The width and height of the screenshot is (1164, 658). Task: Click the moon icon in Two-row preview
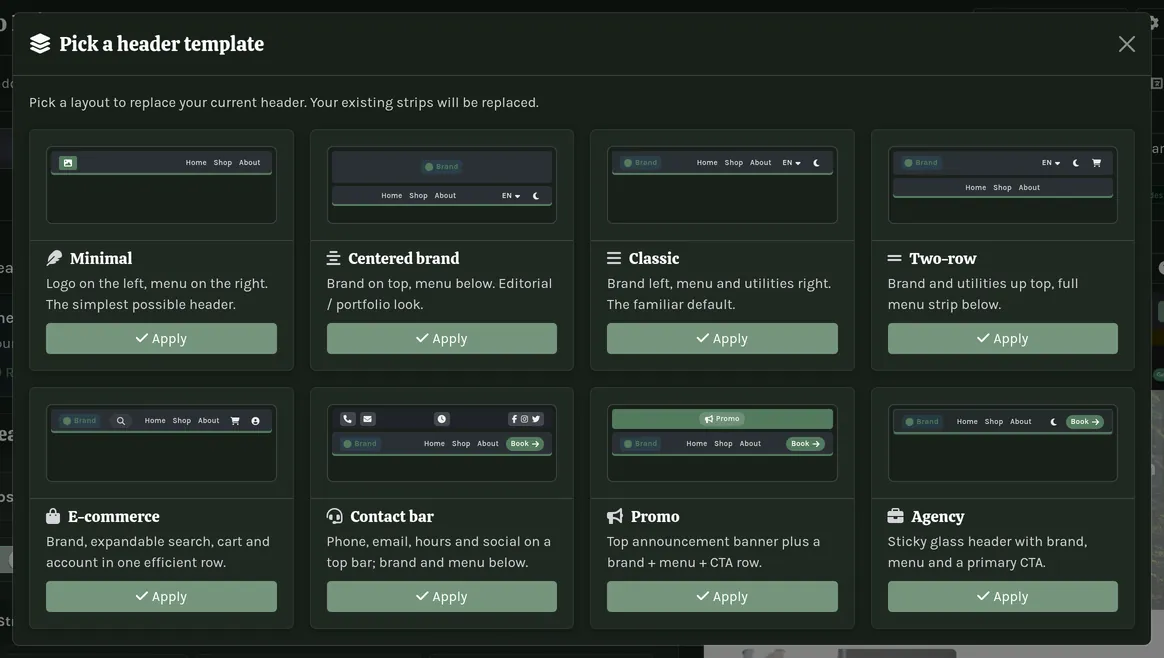1076,163
